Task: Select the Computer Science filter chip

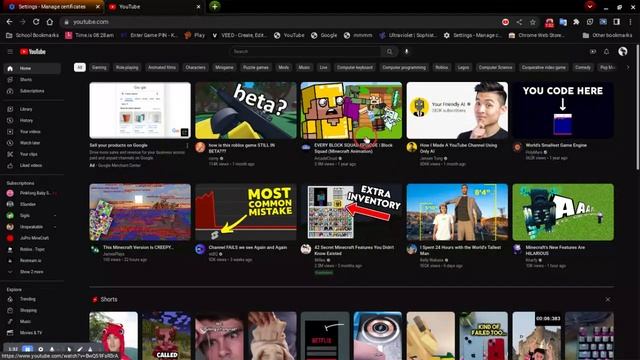Action: pos(496,67)
